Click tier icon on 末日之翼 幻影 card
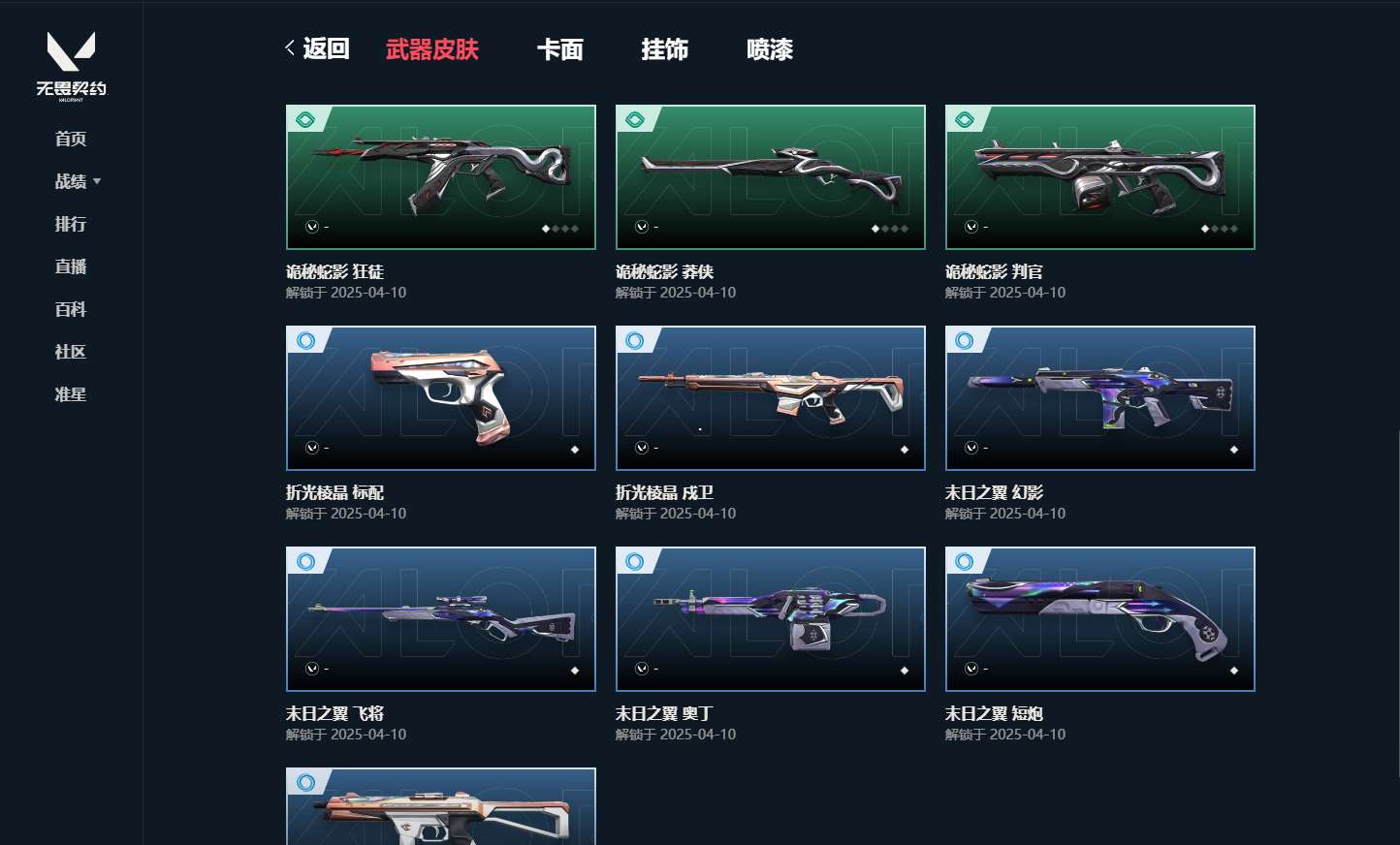1400x845 pixels. point(965,341)
